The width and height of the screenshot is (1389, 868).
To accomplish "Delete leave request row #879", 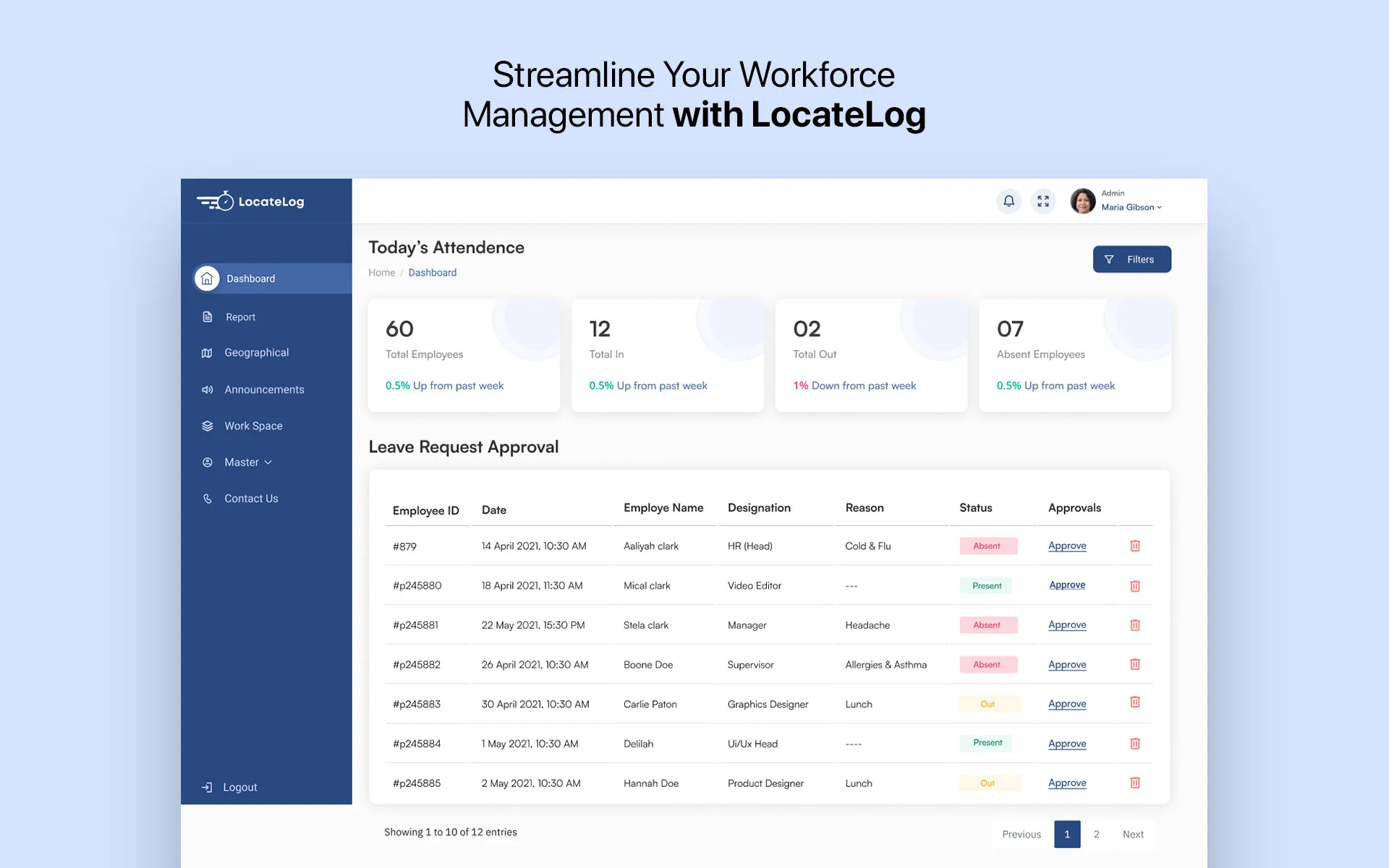I will pos(1134,546).
